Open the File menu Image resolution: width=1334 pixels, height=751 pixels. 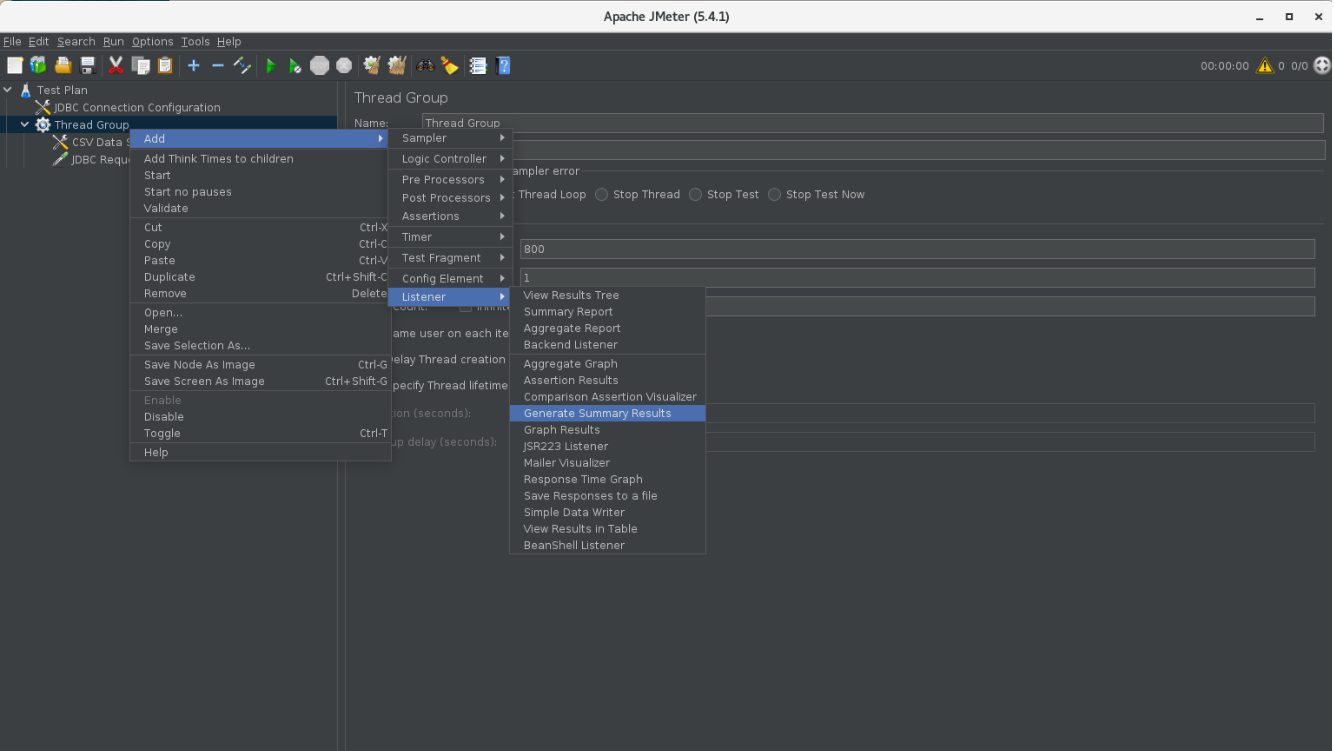(12, 42)
